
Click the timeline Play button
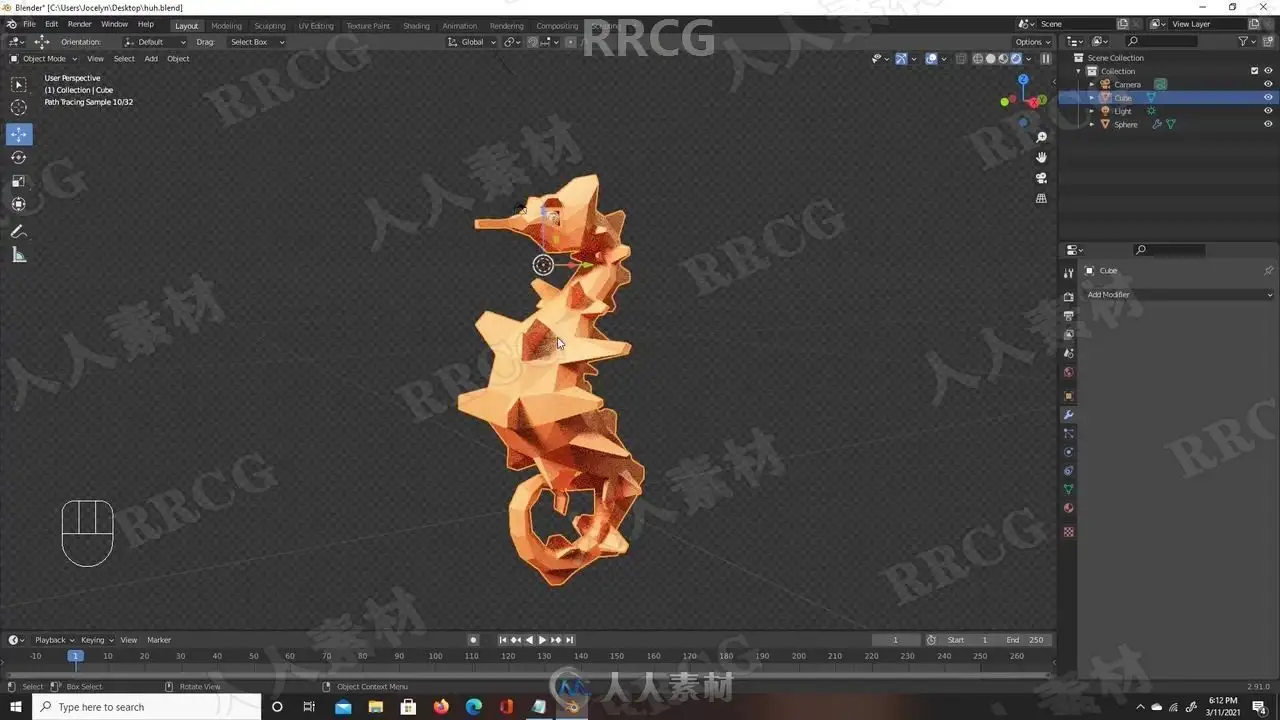point(542,640)
